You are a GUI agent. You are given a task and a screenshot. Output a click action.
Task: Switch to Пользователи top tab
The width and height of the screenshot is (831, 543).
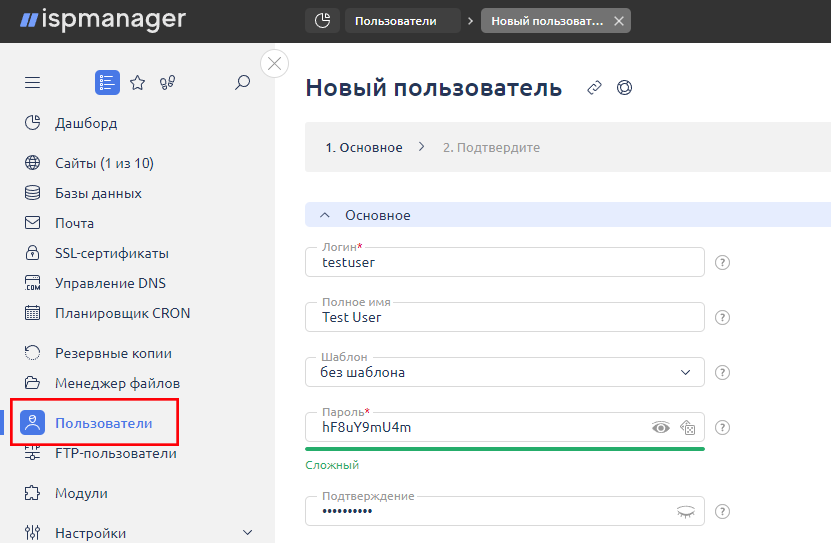point(402,21)
